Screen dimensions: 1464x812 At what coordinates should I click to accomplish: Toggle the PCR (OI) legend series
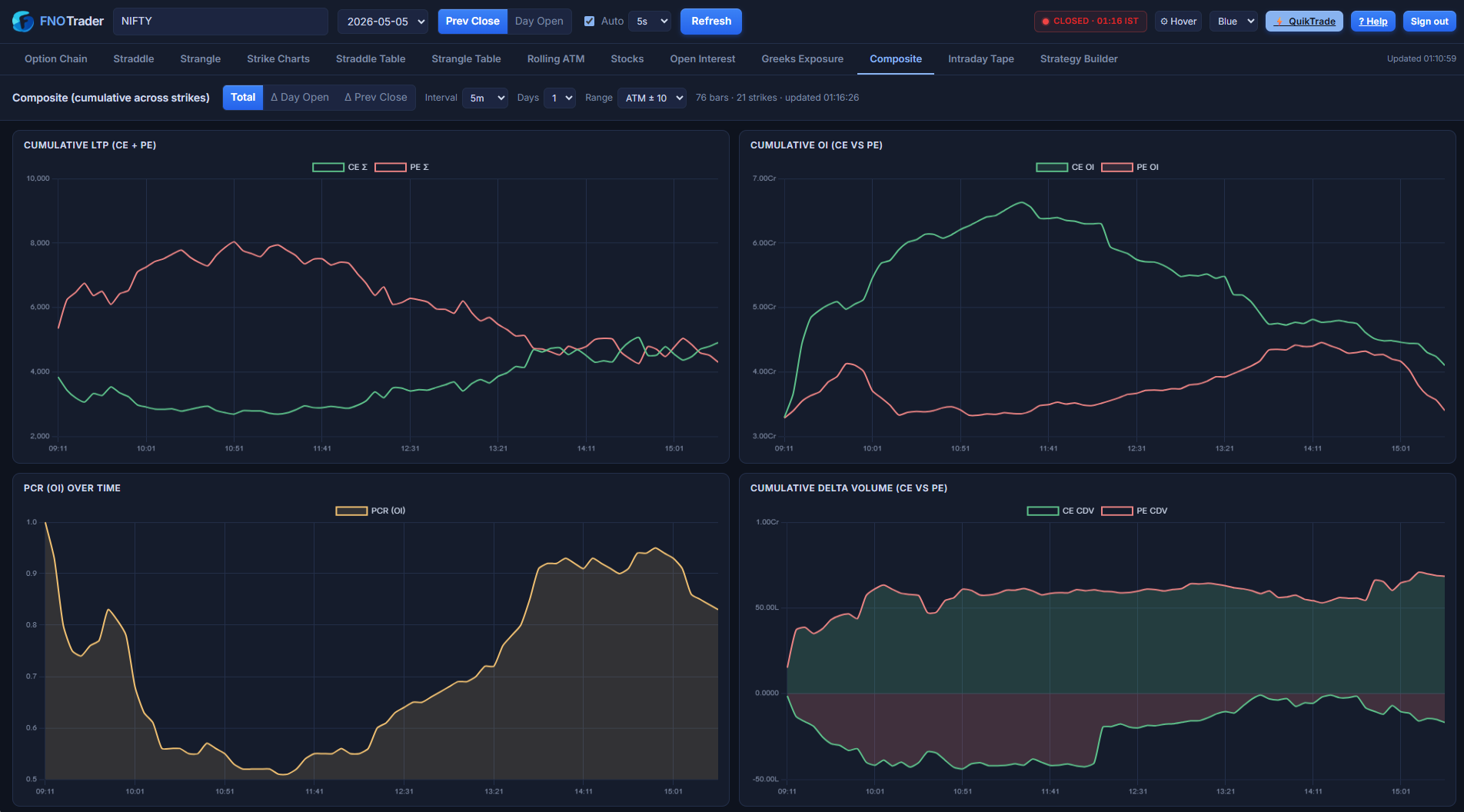tap(371, 511)
